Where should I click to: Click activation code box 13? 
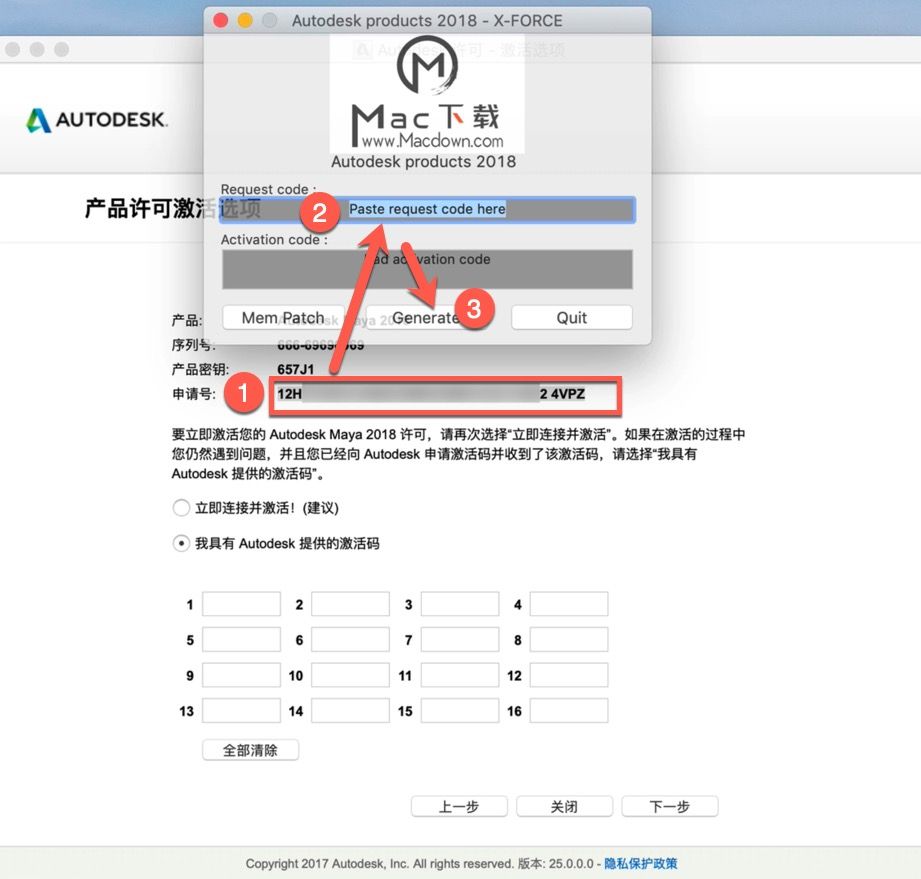click(x=241, y=710)
